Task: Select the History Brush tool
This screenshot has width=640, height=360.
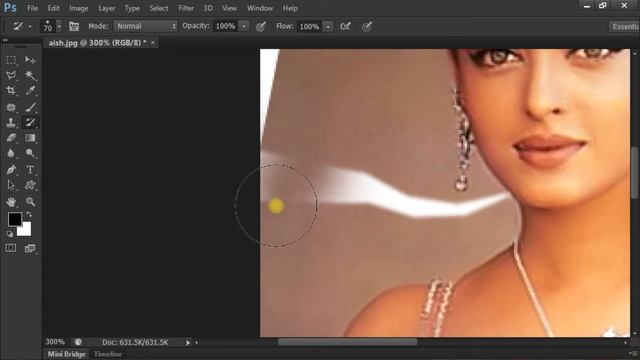Action: coord(30,122)
